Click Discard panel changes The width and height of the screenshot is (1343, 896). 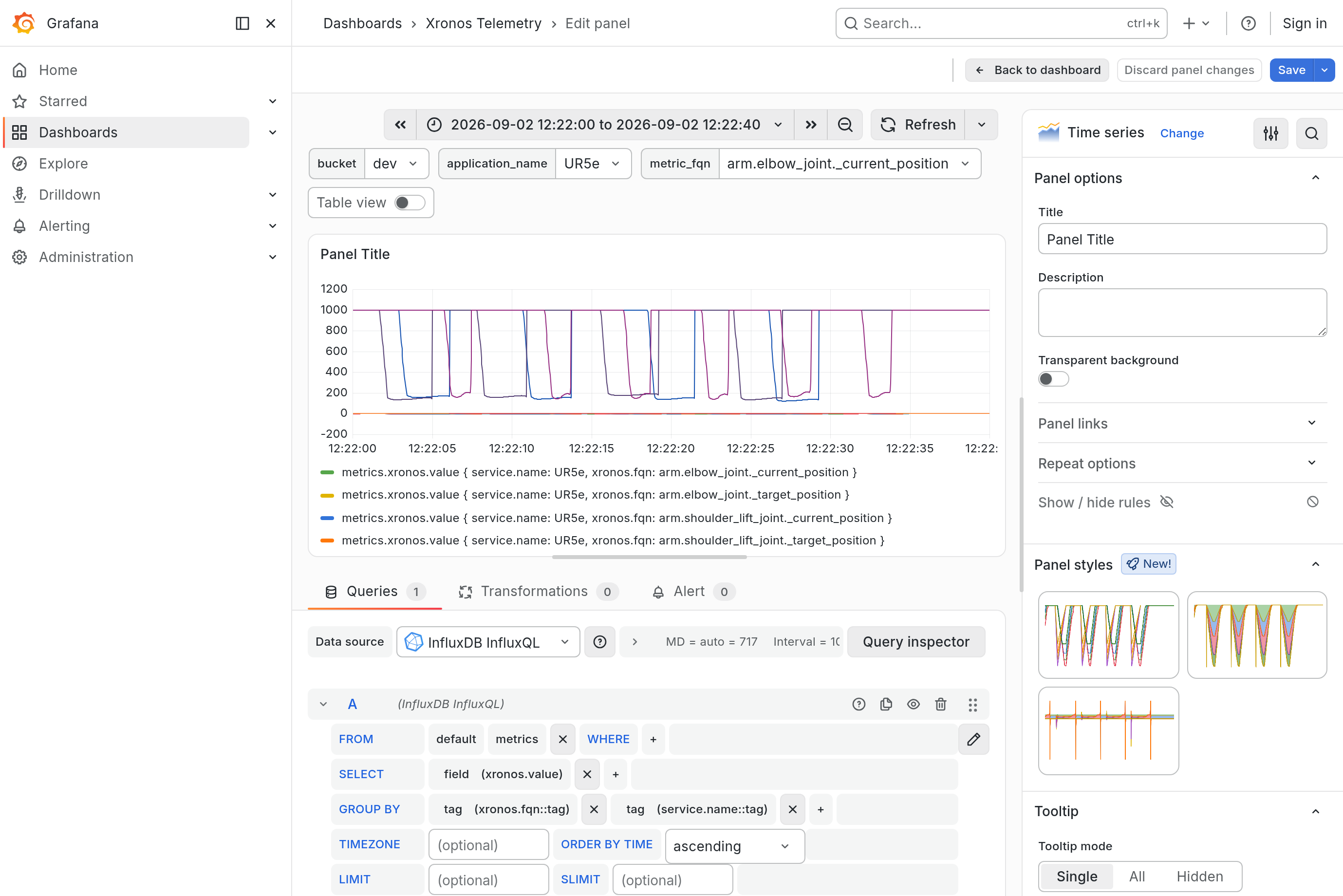tap(1189, 70)
